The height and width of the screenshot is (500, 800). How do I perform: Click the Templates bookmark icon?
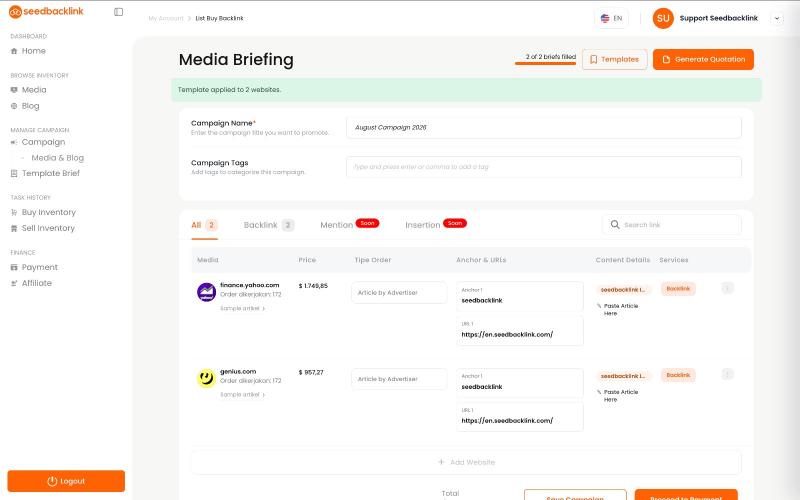click(x=593, y=60)
